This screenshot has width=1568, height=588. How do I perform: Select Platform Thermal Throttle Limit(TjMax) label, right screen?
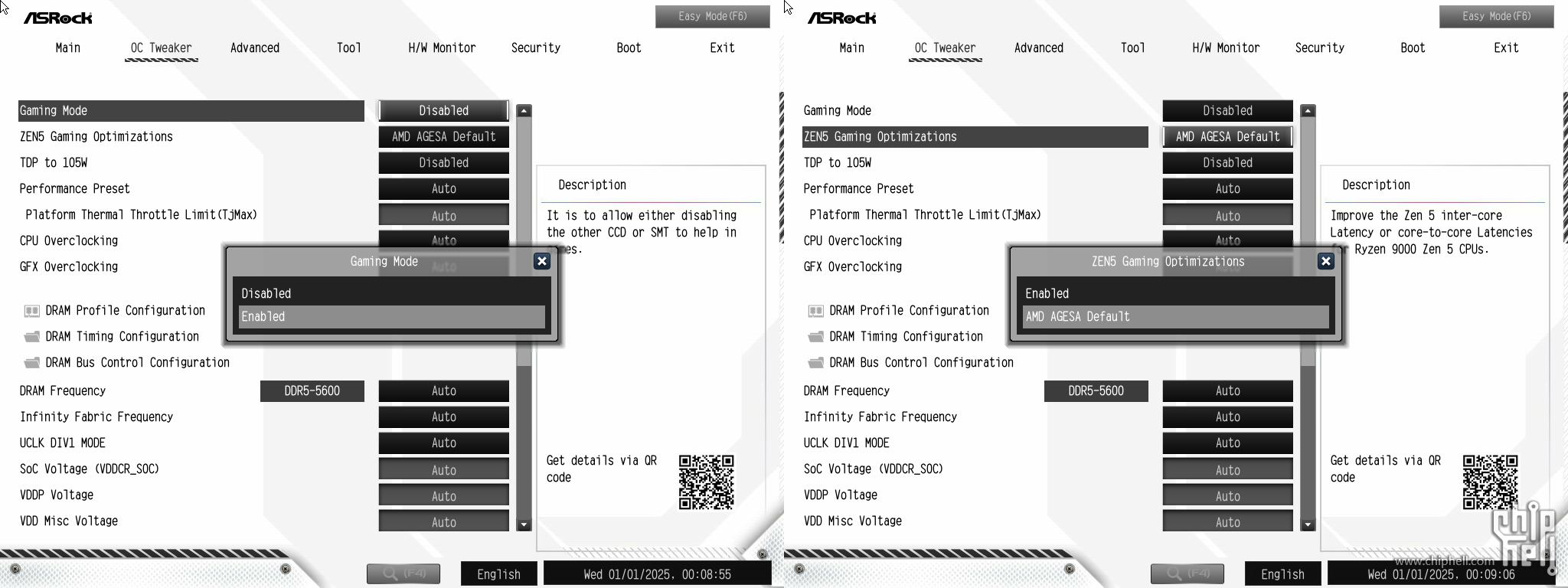click(x=926, y=215)
